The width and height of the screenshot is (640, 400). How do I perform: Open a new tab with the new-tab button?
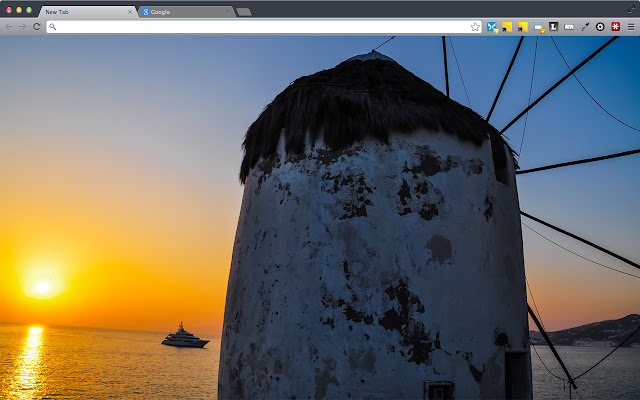click(x=244, y=12)
